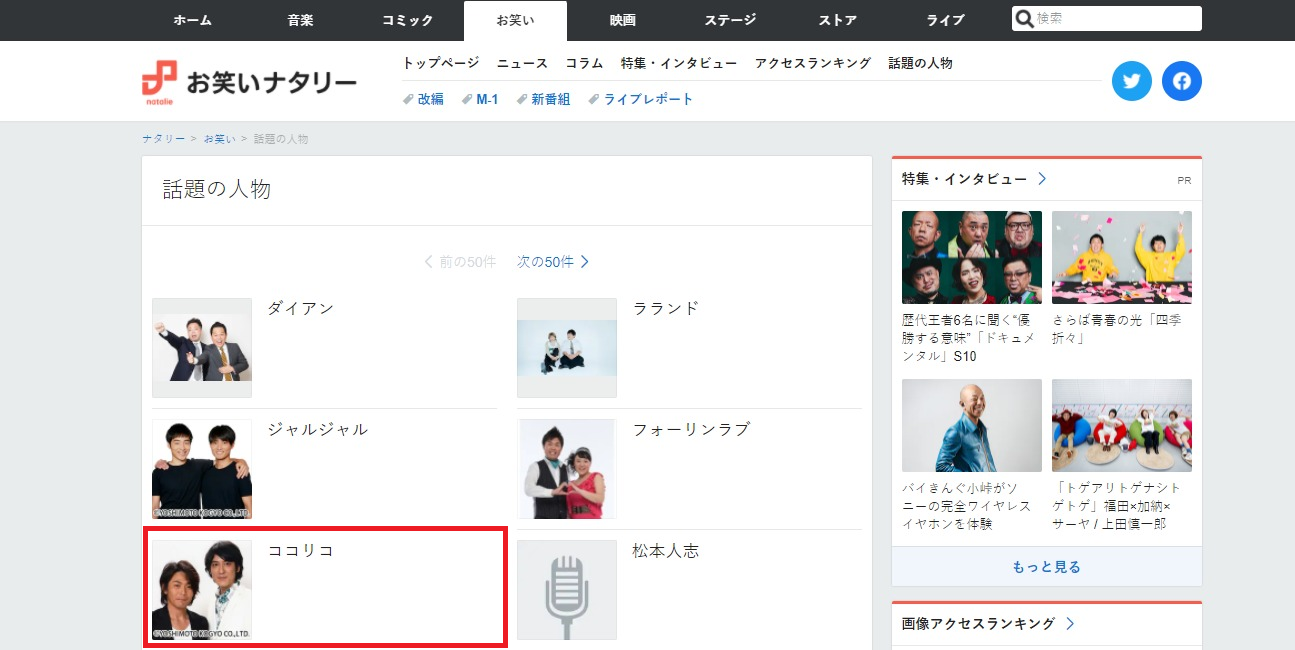Screen dimensions: 1295x650
Task: Read さらば青春の光「四季折々」 headline
Action: (1118, 329)
